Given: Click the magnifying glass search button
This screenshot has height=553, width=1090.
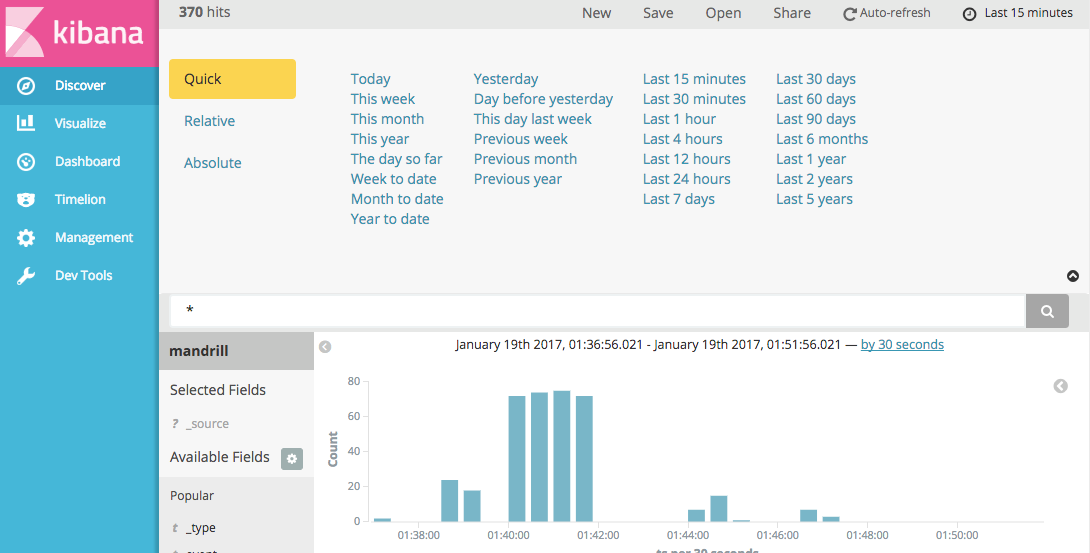Looking at the screenshot, I should pos(1047,311).
